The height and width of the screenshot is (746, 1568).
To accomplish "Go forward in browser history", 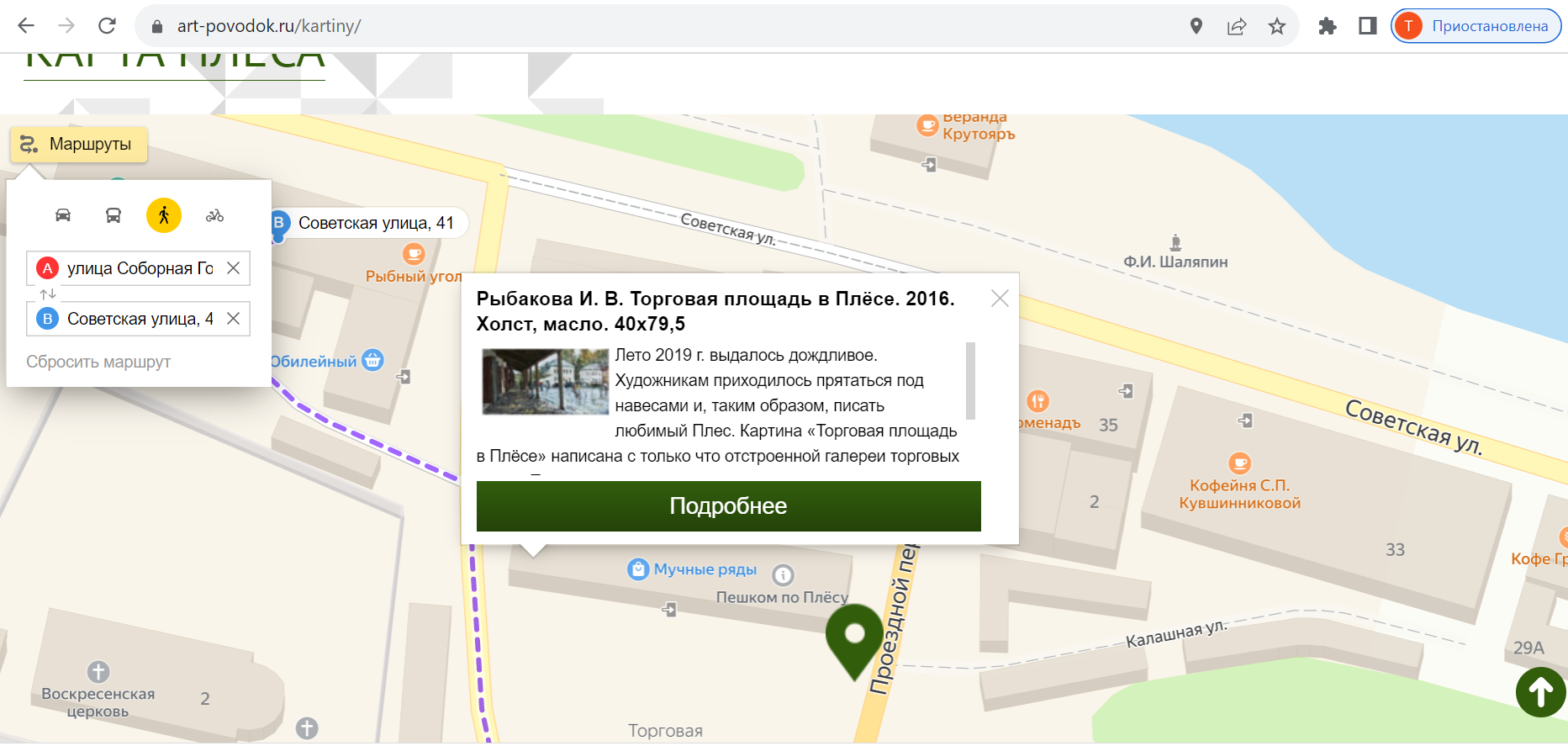I will pos(66,26).
